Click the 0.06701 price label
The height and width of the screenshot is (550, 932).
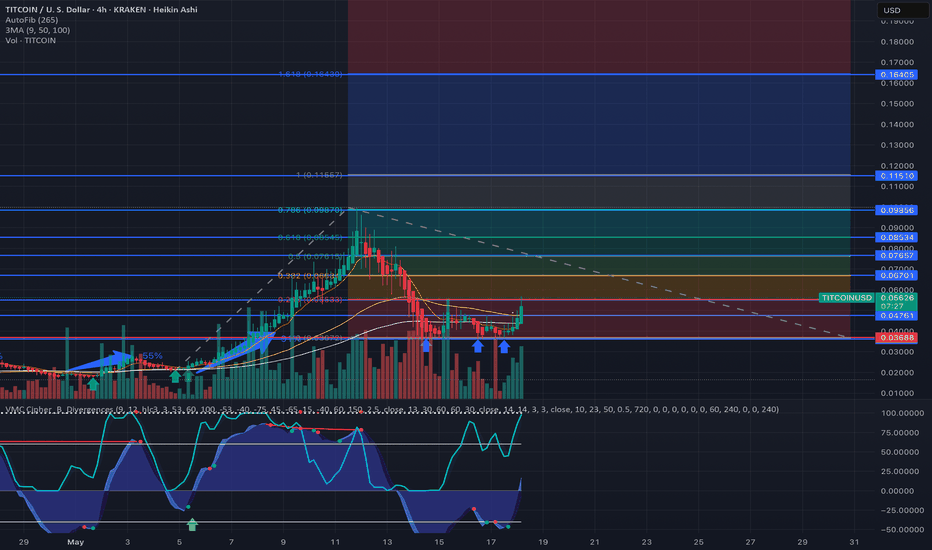coord(896,275)
